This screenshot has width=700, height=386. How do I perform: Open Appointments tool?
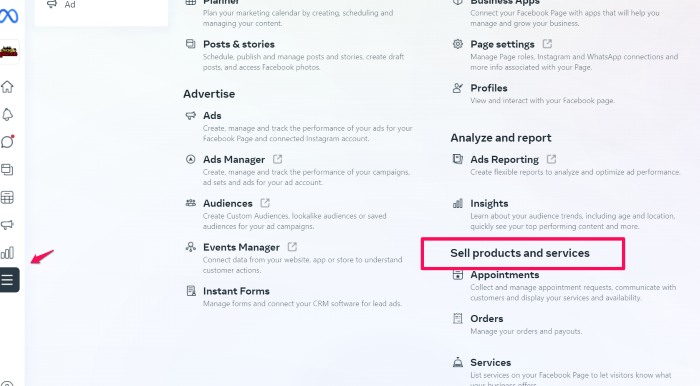(504, 275)
